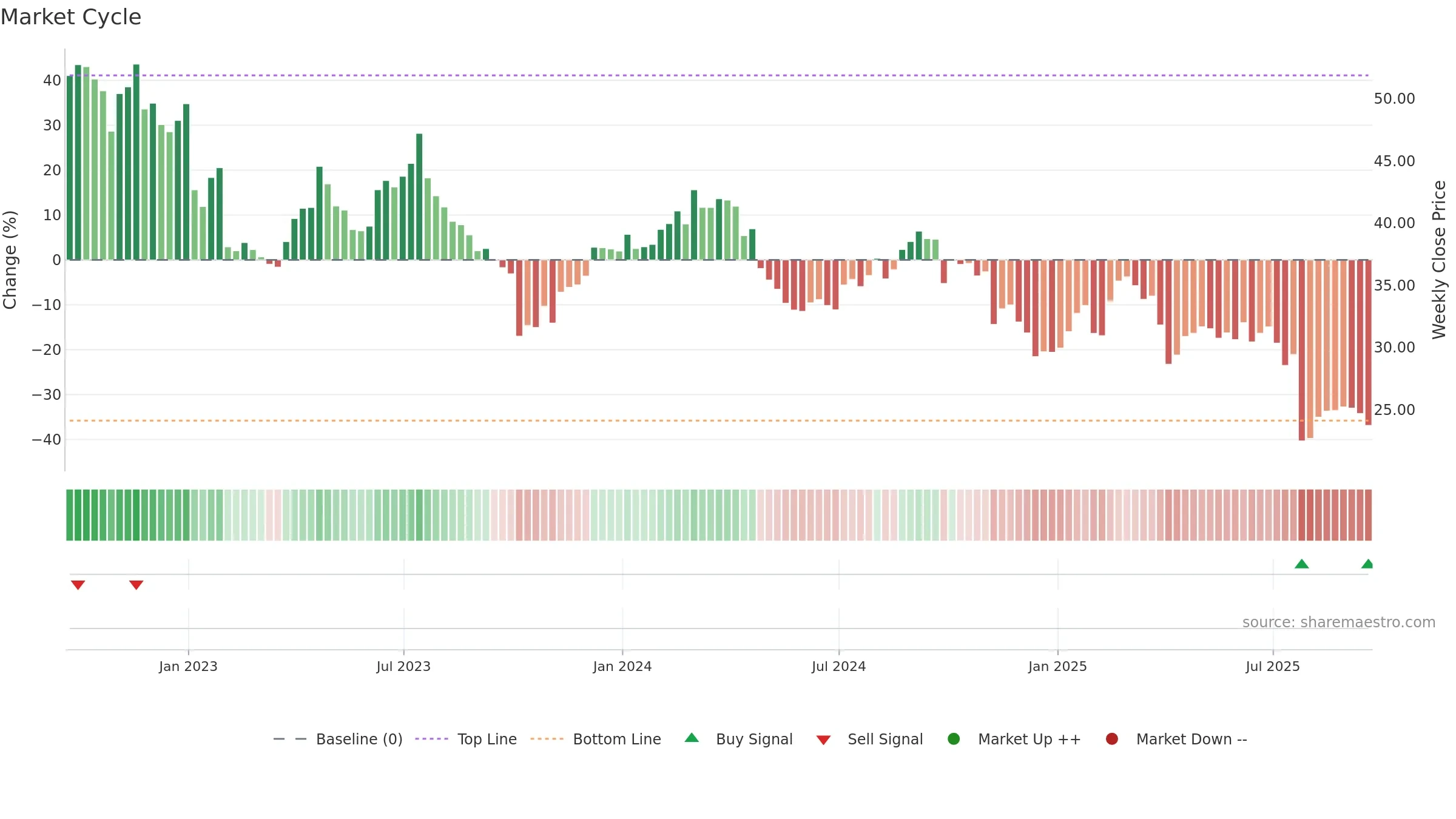Click the gray dashed Baseline legend sample

(290, 739)
